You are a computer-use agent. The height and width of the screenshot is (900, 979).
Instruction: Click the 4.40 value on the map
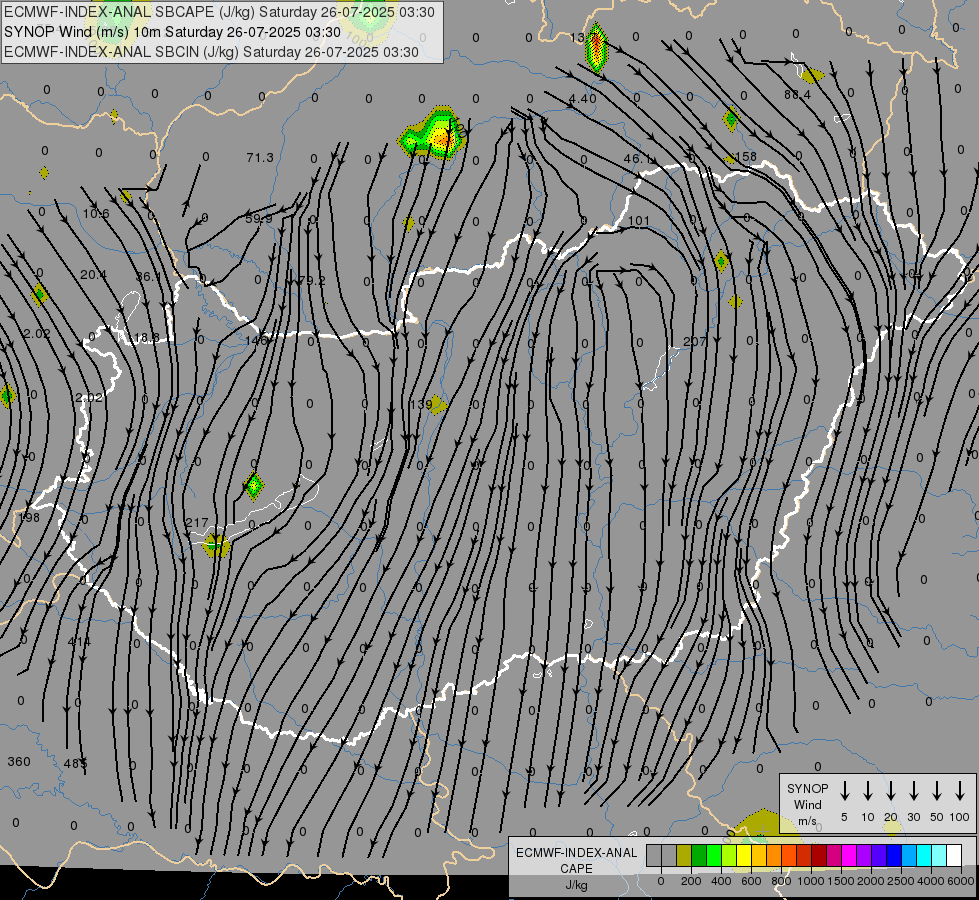click(583, 98)
